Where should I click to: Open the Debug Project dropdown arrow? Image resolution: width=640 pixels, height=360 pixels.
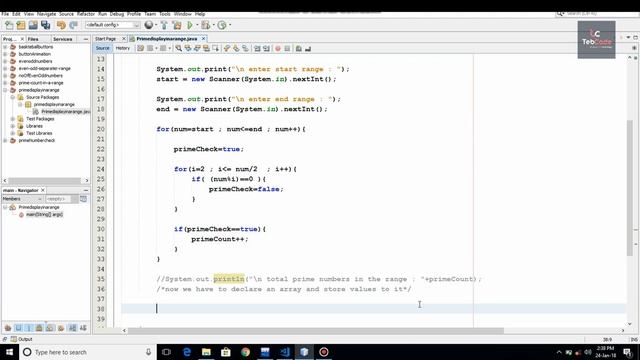tap(213, 25)
